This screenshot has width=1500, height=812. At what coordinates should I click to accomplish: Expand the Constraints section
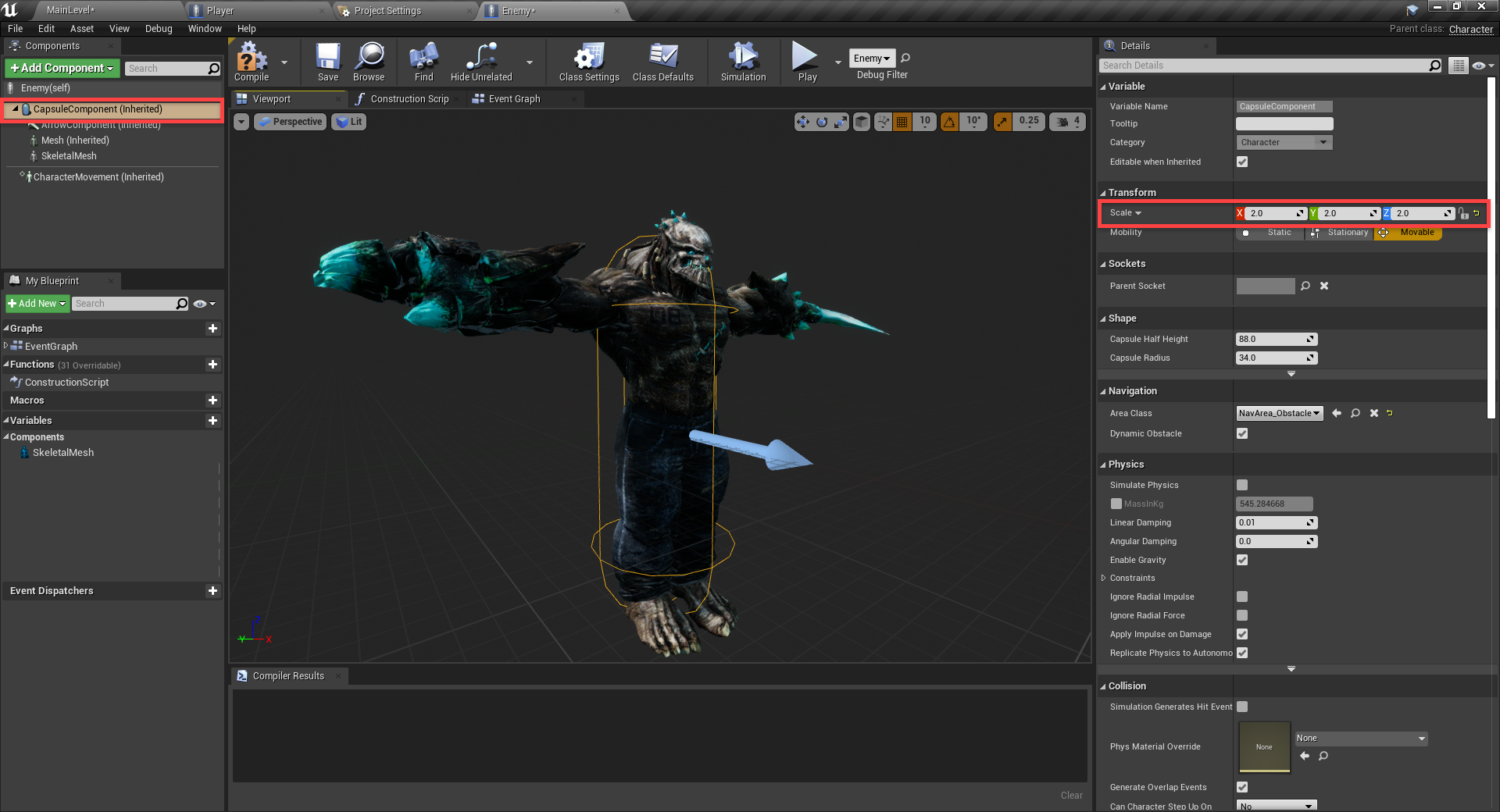pyautogui.click(x=1103, y=578)
